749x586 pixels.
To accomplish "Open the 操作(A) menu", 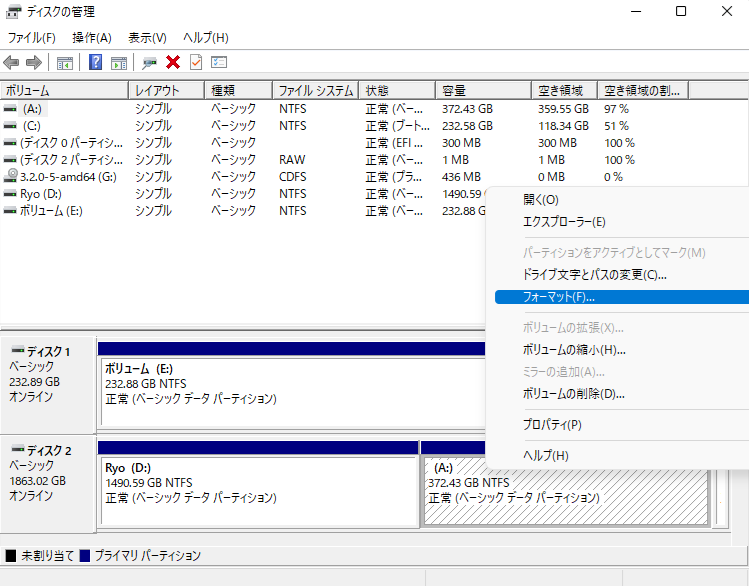I will pyautogui.click(x=92, y=38).
